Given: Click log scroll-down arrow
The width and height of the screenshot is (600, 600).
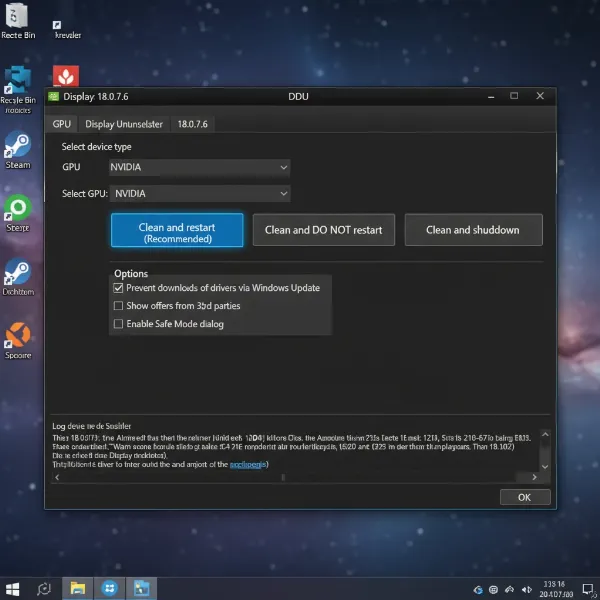Looking at the screenshot, I should (545, 466).
